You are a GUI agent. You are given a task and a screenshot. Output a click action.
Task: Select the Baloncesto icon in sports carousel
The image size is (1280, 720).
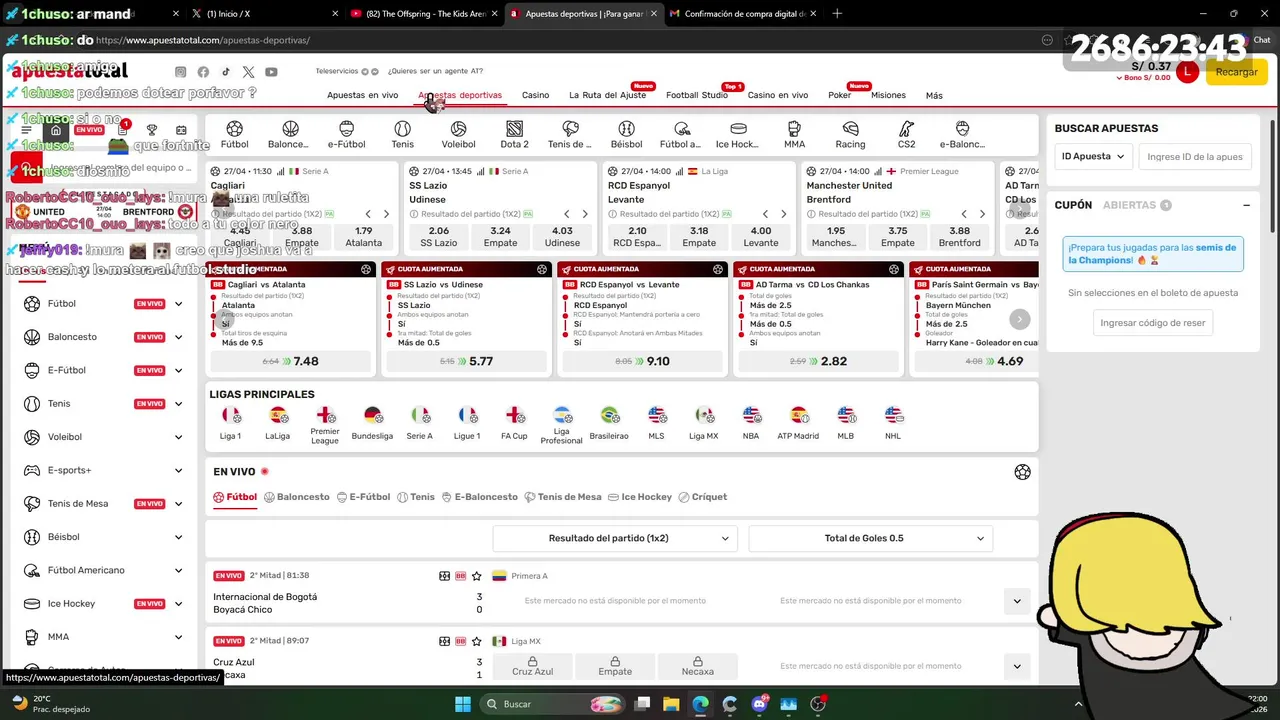290,134
